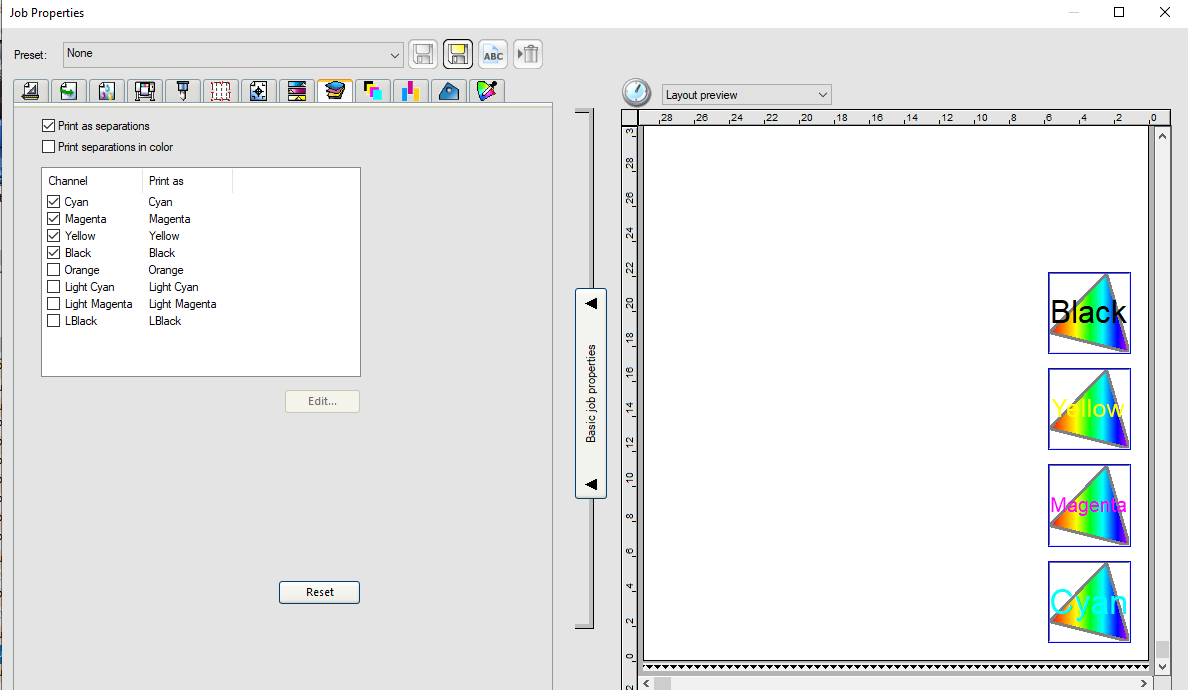Open the Layout preview dropdown

pos(746,95)
